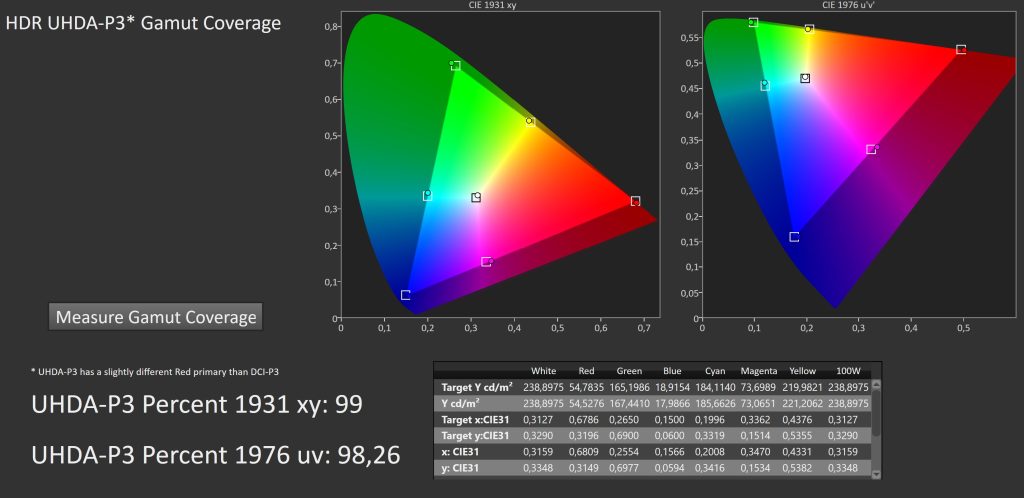Click the cyan marker on CIE 1931 chart
Image resolution: width=1024 pixels, height=498 pixels.
click(427, 196)
